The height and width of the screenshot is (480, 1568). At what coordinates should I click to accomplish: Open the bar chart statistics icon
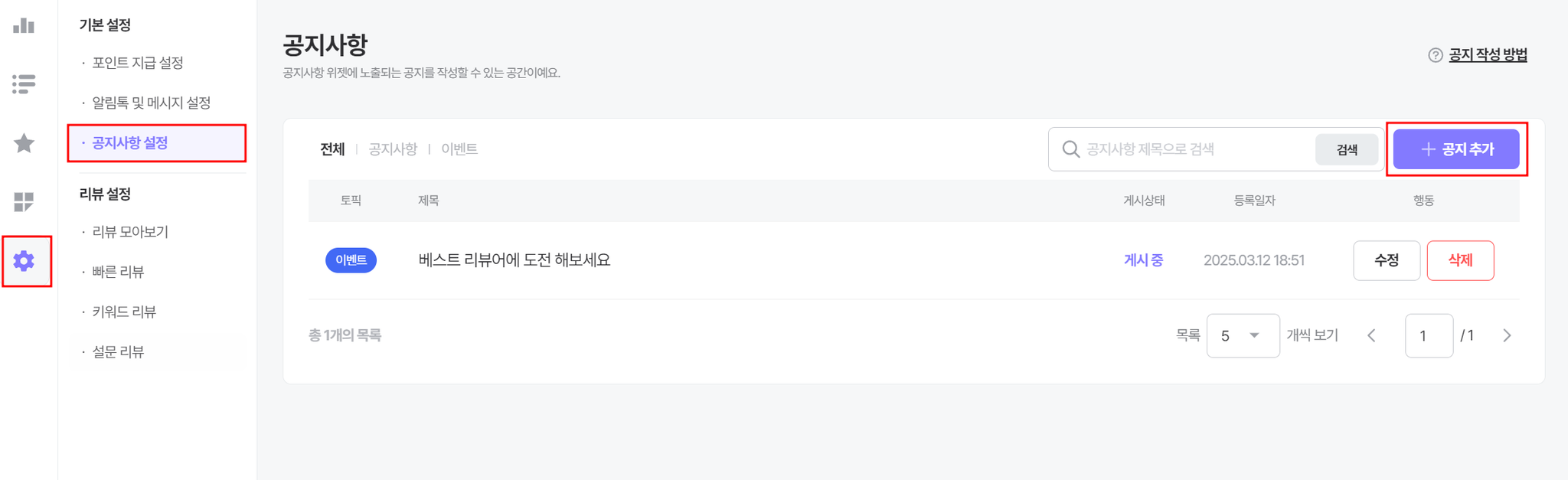coord(24,25)
